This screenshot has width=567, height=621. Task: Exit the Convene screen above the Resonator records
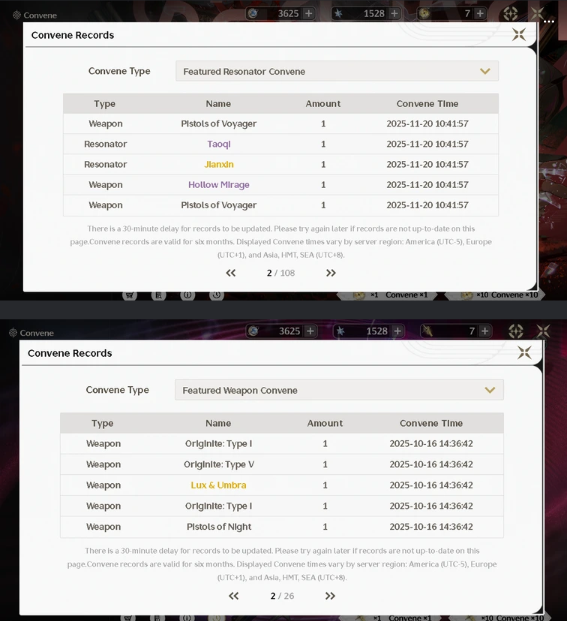(537, 13)
